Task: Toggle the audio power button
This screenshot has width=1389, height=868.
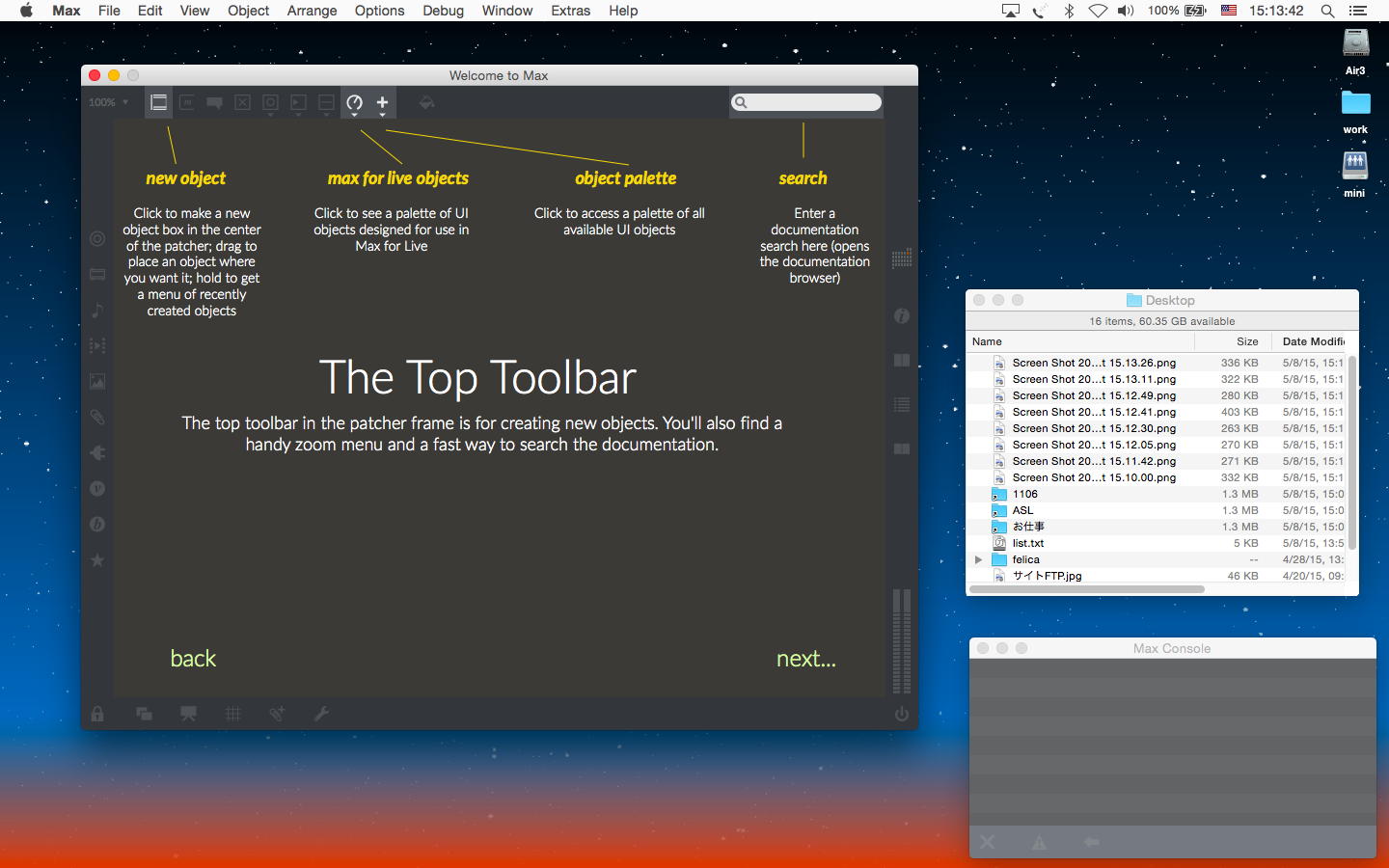Action: tap(902, 714)
